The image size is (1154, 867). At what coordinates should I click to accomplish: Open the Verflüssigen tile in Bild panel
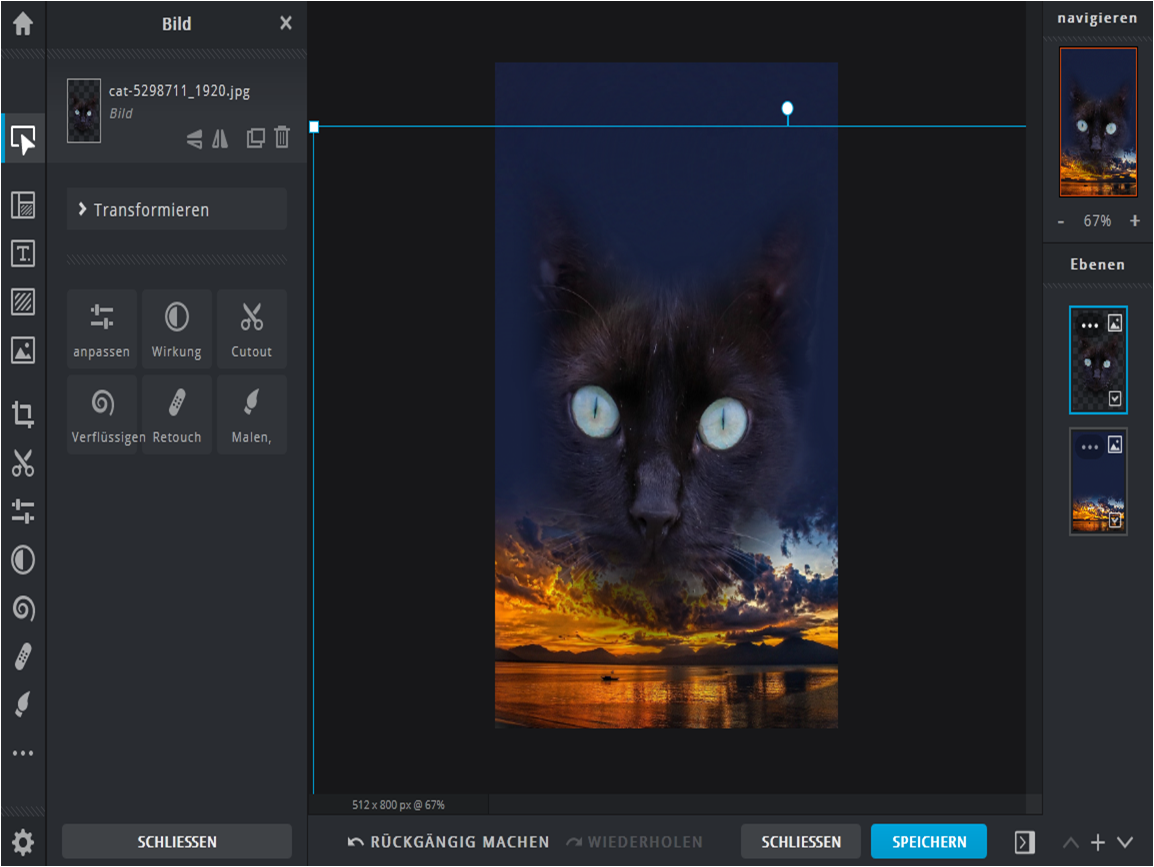[102, 414]
